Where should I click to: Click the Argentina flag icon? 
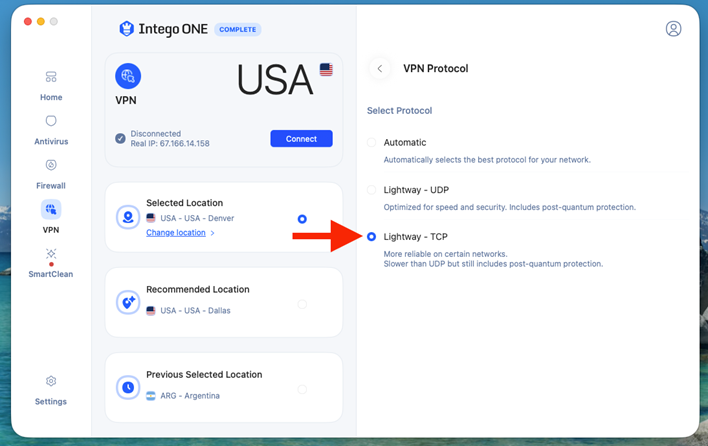tap(151, 396)
